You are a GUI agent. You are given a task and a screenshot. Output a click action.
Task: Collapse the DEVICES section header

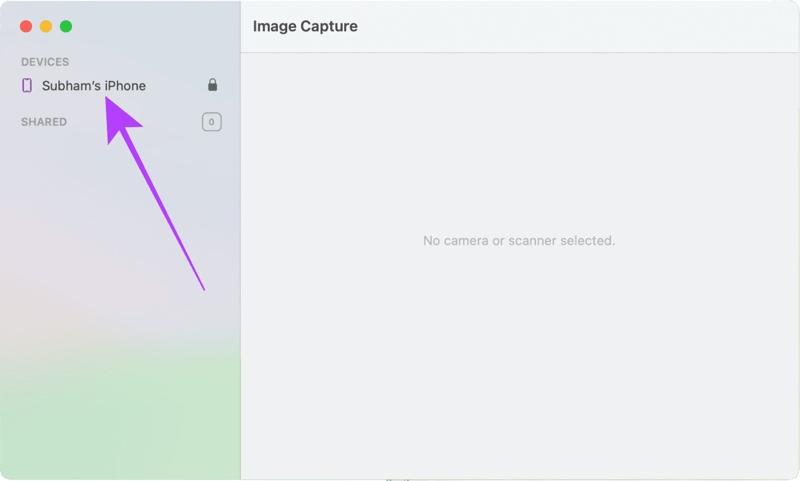[45, 62]
